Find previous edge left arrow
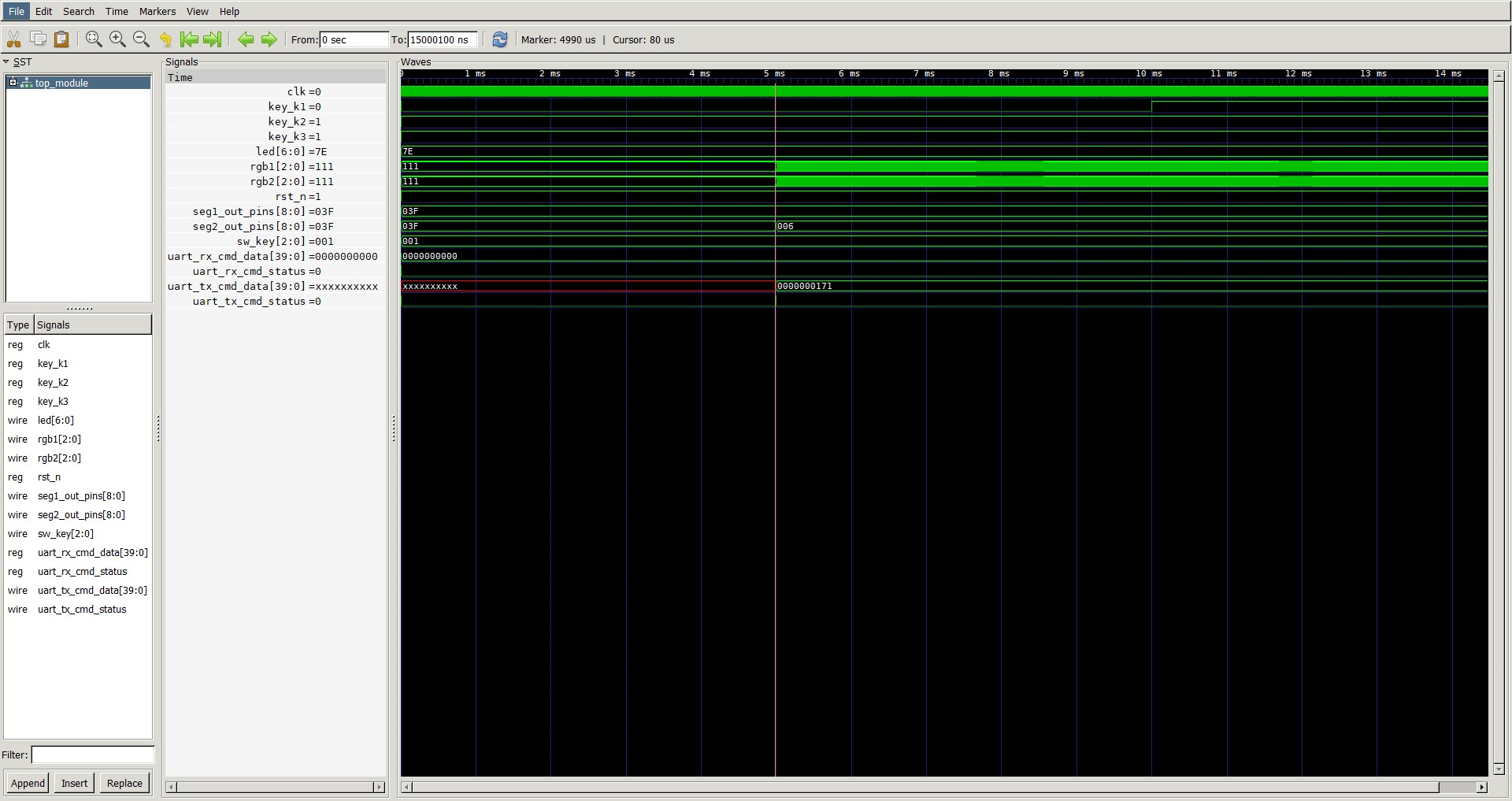Viewport: 1512px width, 801px height. [246, 39]
